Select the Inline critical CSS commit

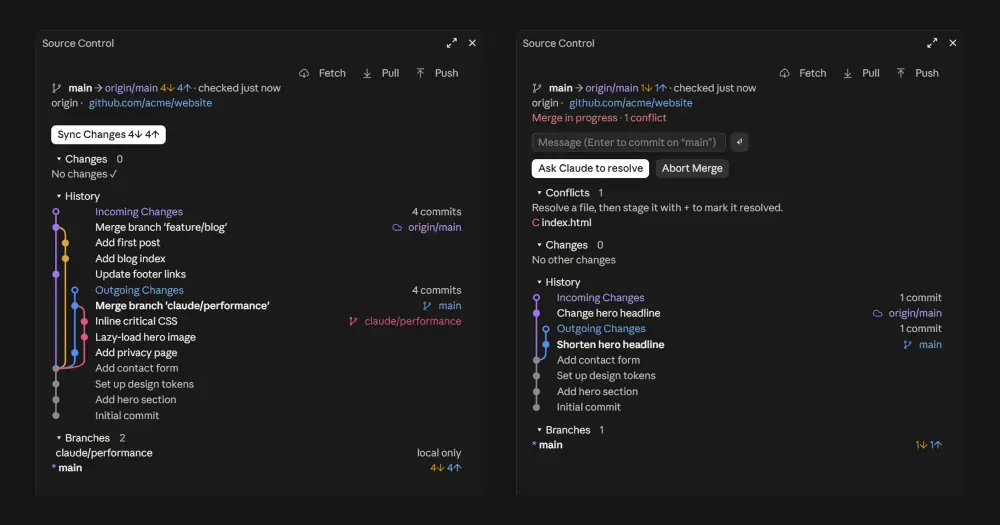(x=136, y=321)
